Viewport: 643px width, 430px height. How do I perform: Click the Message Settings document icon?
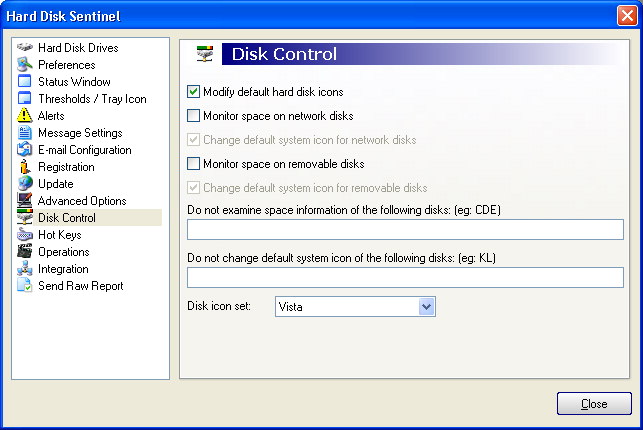coord(25,133)
